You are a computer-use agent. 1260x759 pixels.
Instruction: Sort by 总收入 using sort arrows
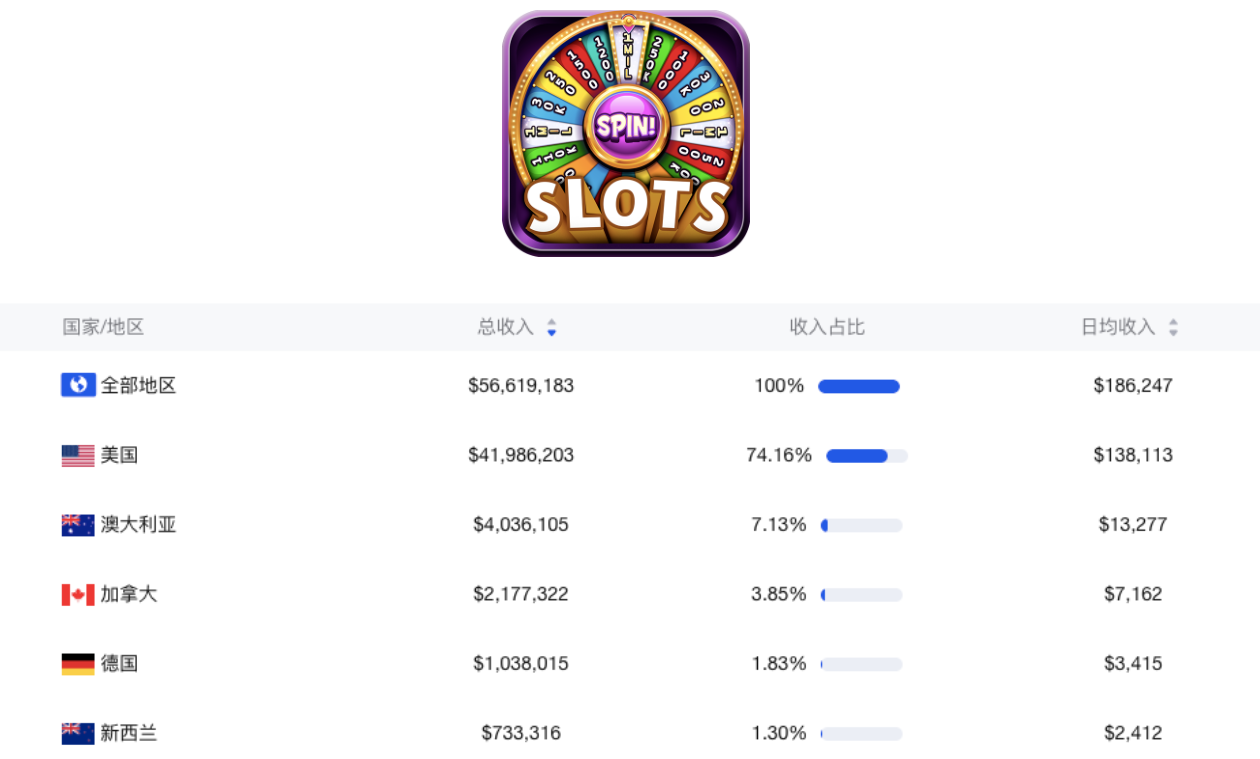tap(552, 328)
